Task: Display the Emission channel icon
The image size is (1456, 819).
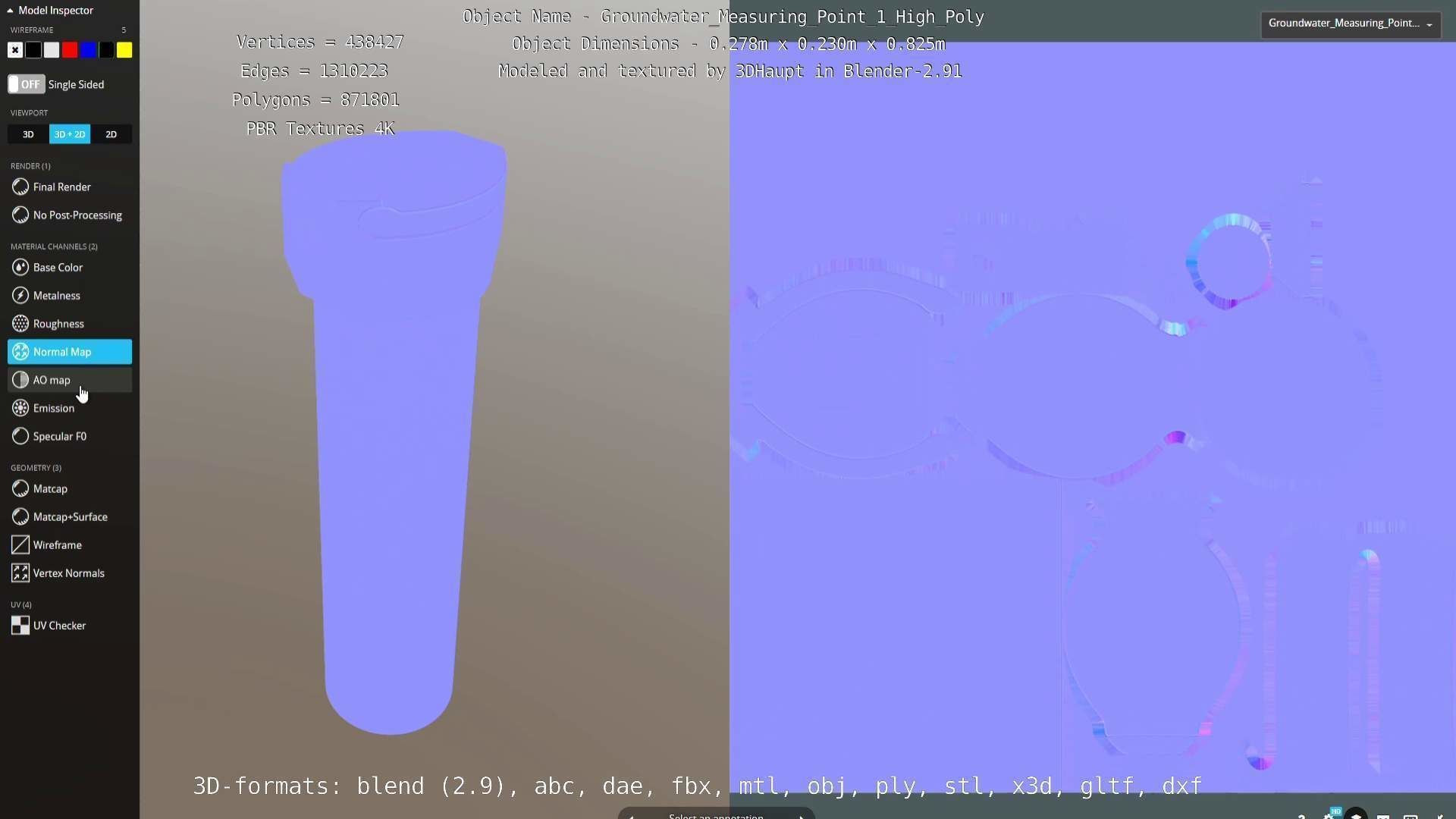Action: pos(20,408)
